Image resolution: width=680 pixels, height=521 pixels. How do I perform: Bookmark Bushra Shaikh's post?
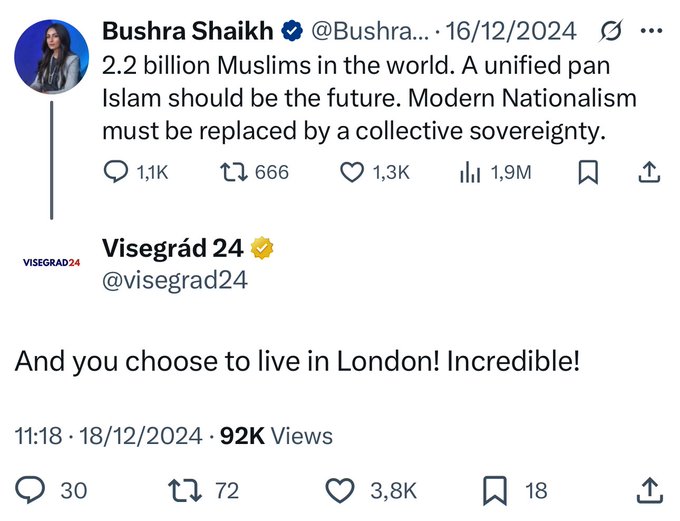coord(589,172)
